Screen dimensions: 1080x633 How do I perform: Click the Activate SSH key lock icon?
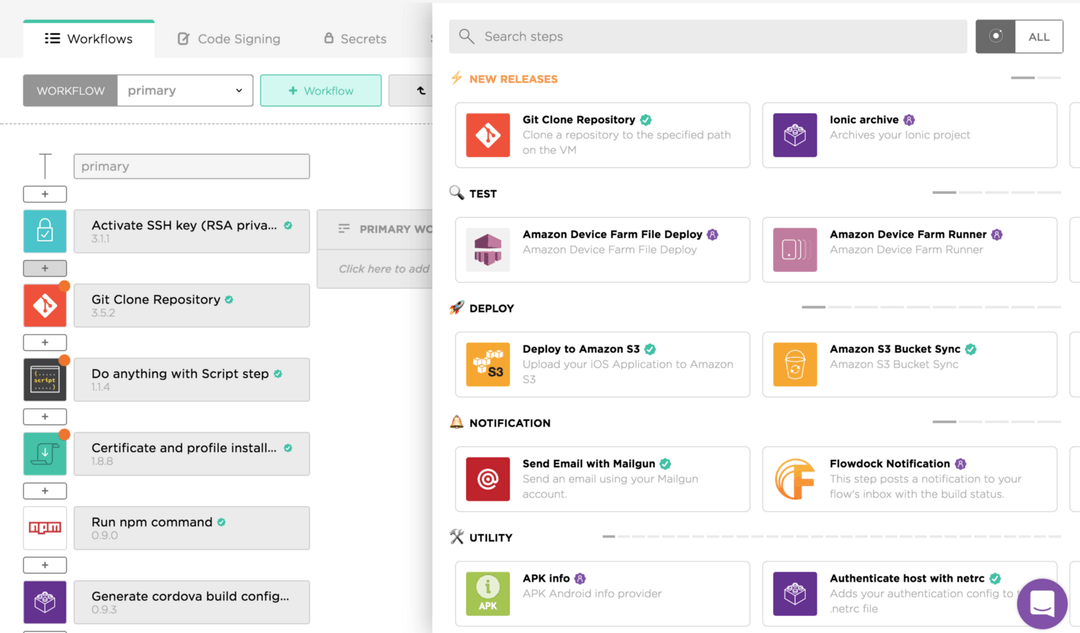tap(45, 231)
